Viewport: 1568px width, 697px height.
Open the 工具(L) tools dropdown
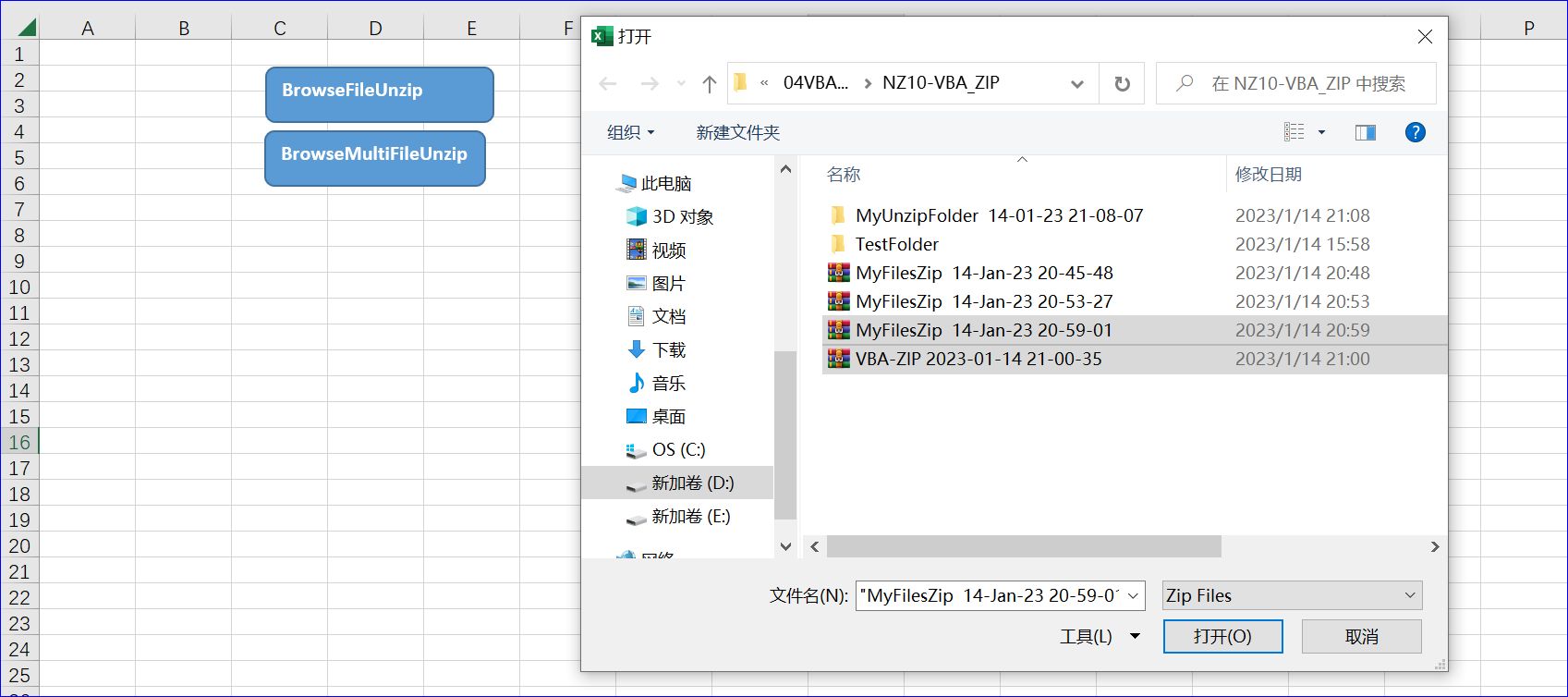[x=1099, y=636]
